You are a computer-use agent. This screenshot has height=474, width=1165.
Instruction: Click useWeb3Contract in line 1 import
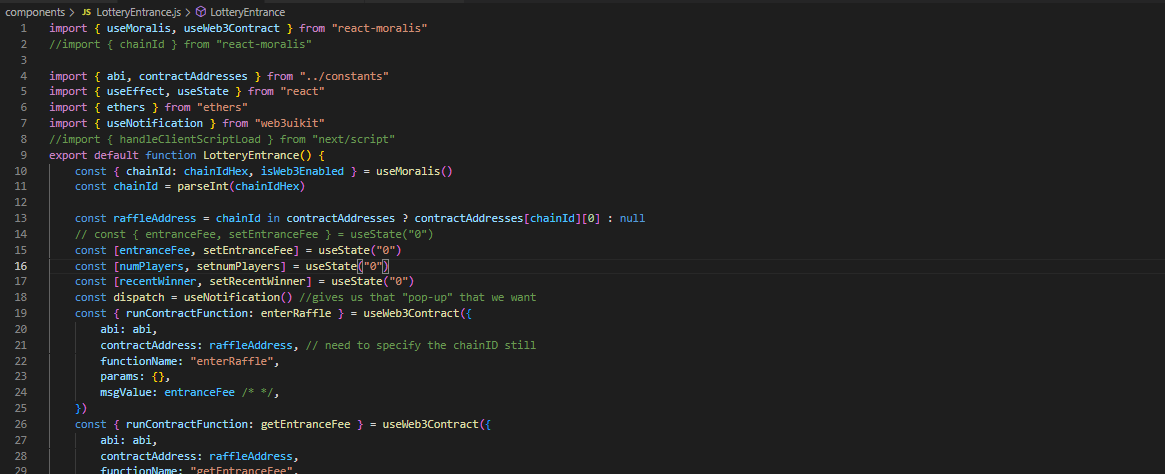tap(232, 28)
